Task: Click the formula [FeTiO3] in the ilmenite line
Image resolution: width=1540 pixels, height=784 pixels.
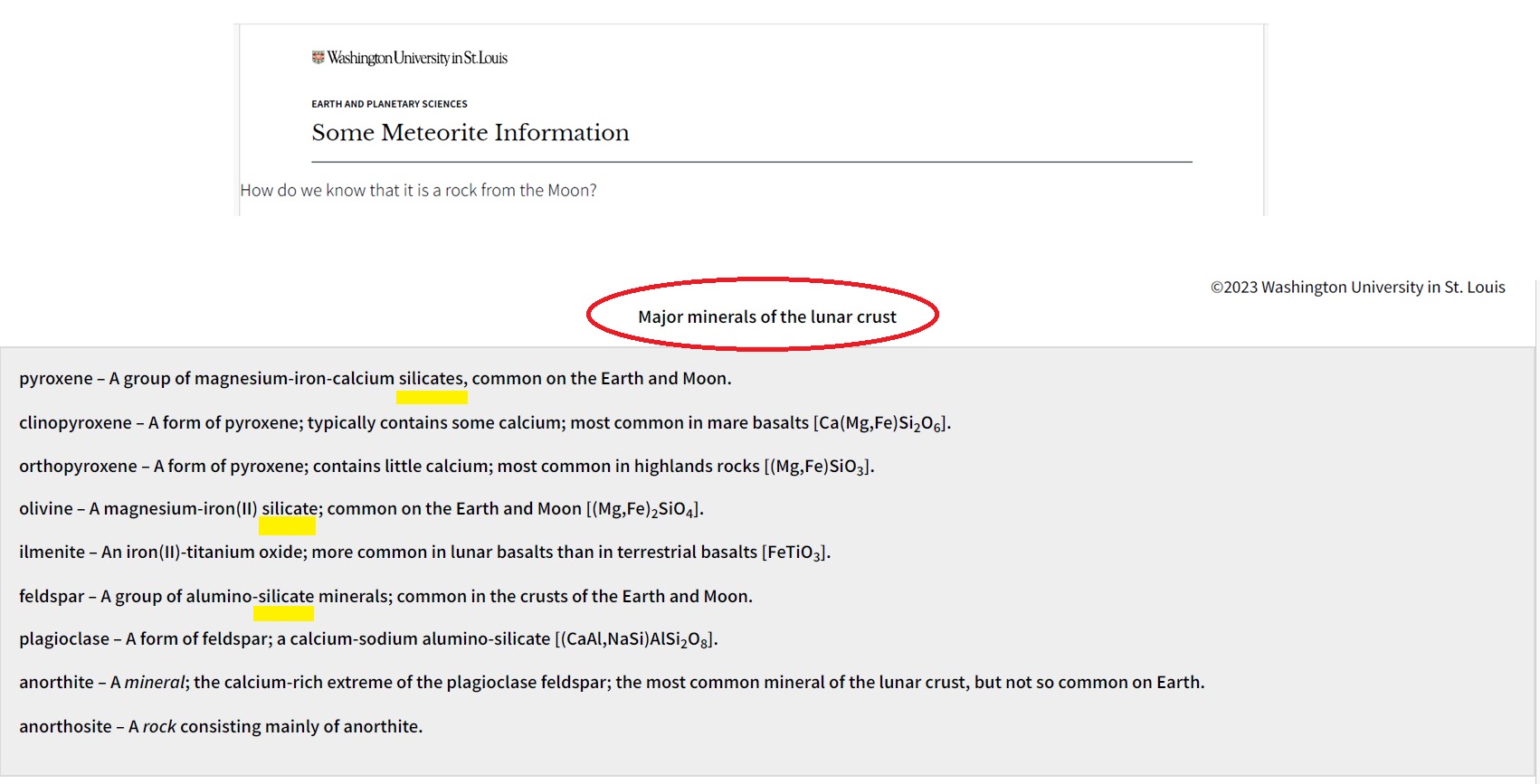Action: tap(795, 553)
